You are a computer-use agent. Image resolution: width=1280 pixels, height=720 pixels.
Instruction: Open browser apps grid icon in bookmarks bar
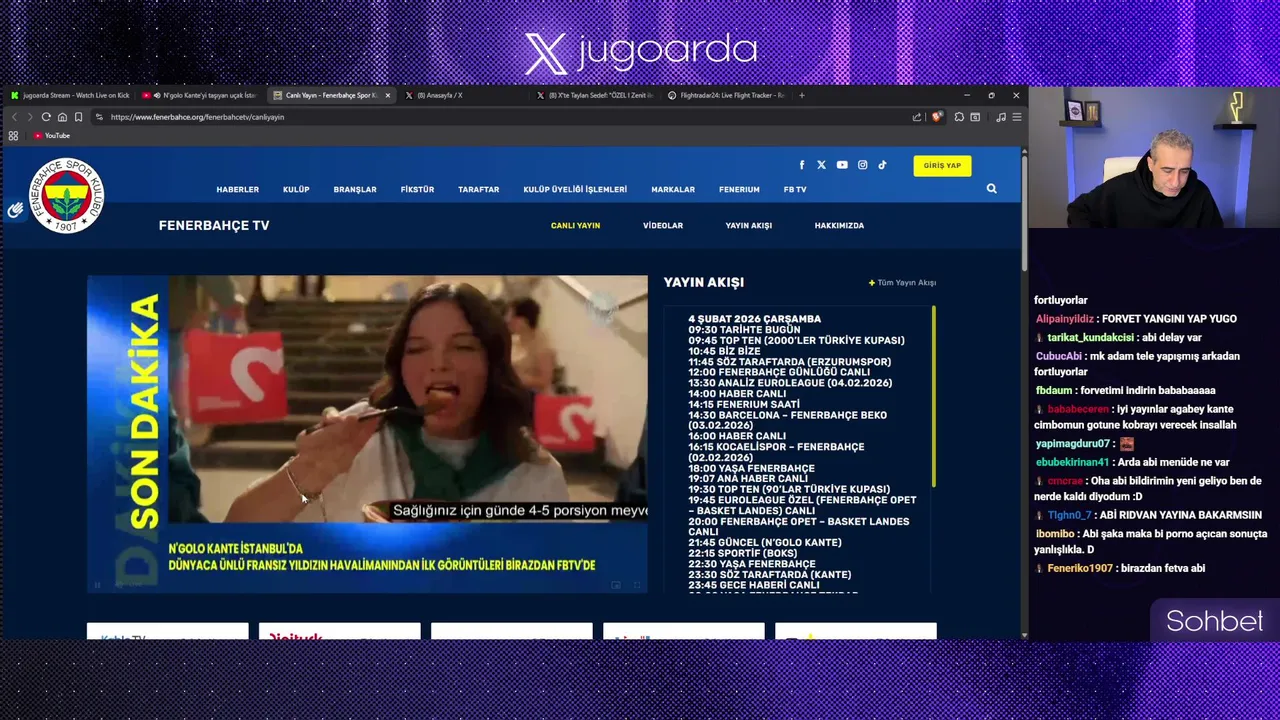pos(14,136)
